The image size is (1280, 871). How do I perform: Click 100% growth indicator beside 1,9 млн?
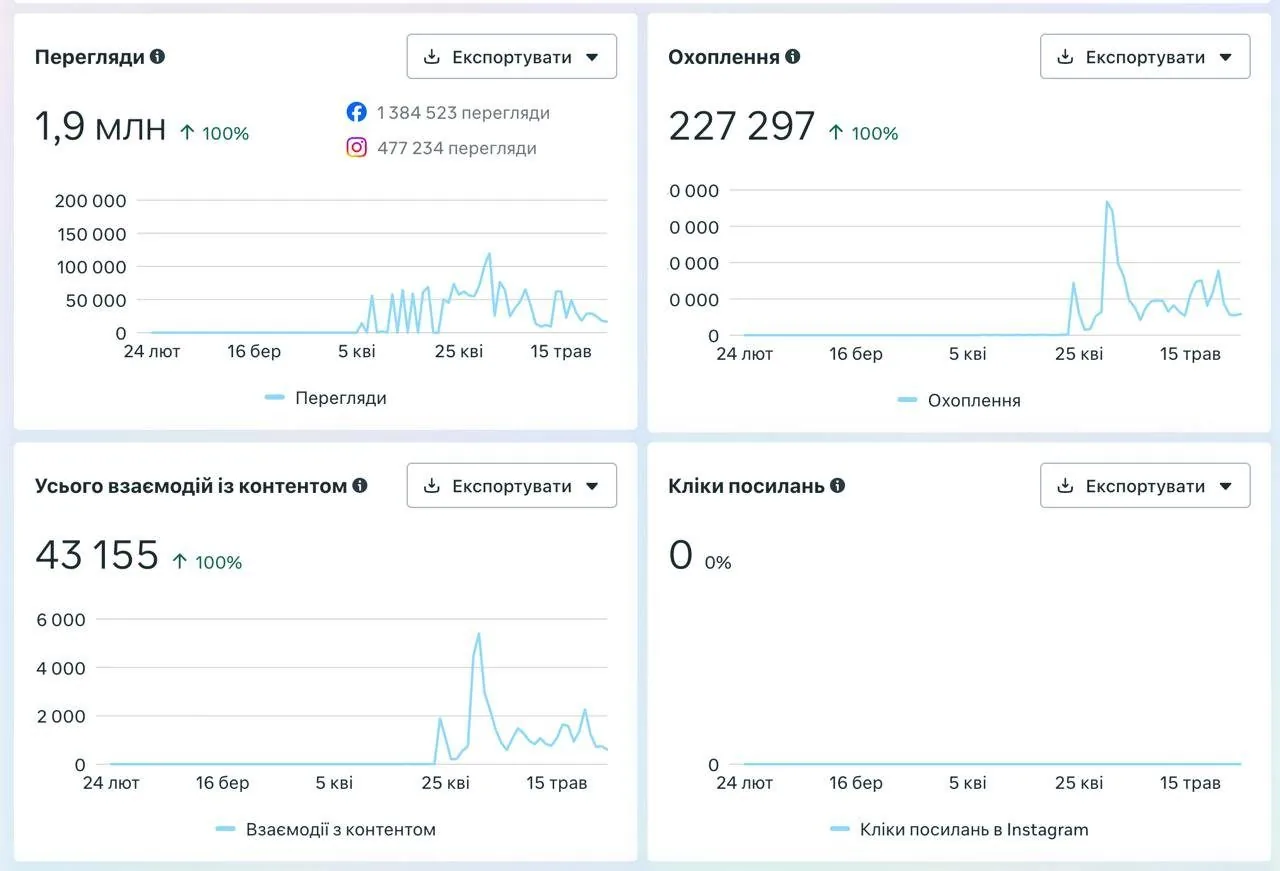(214, 133)
